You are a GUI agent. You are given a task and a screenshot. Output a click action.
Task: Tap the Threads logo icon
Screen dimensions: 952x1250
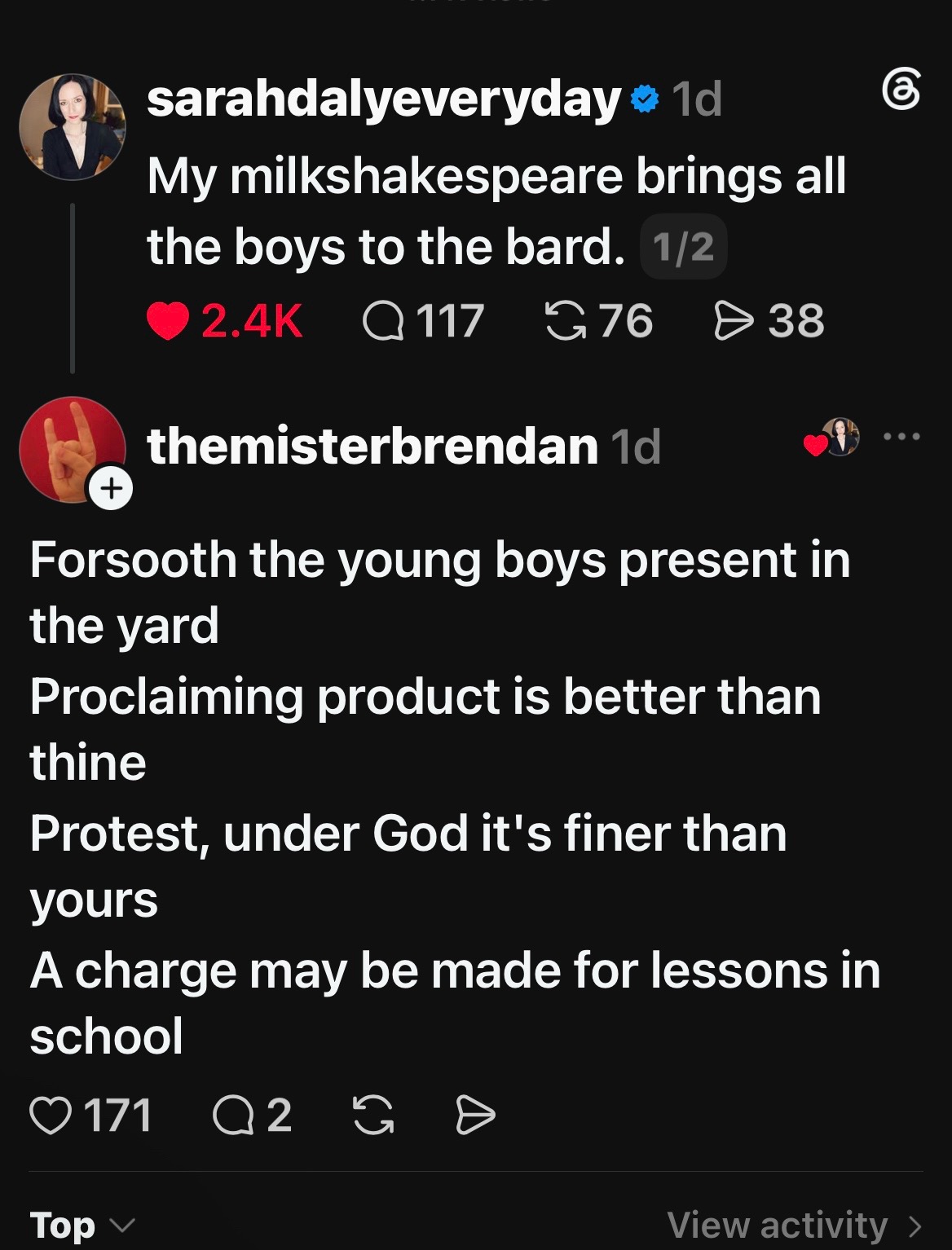pyautogui.click(x=901, y=90)
